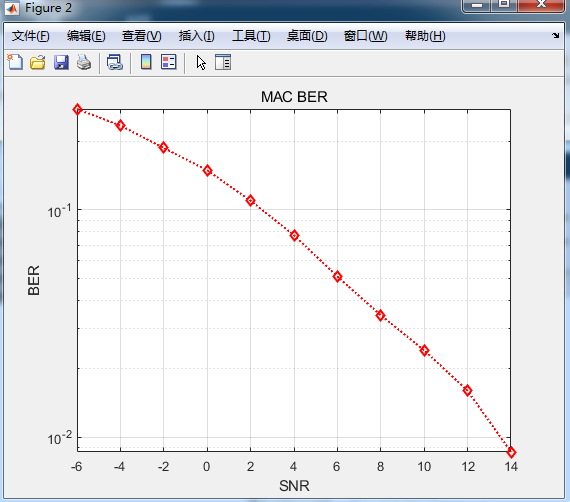Open a file with the folder icon

(37, 62)
